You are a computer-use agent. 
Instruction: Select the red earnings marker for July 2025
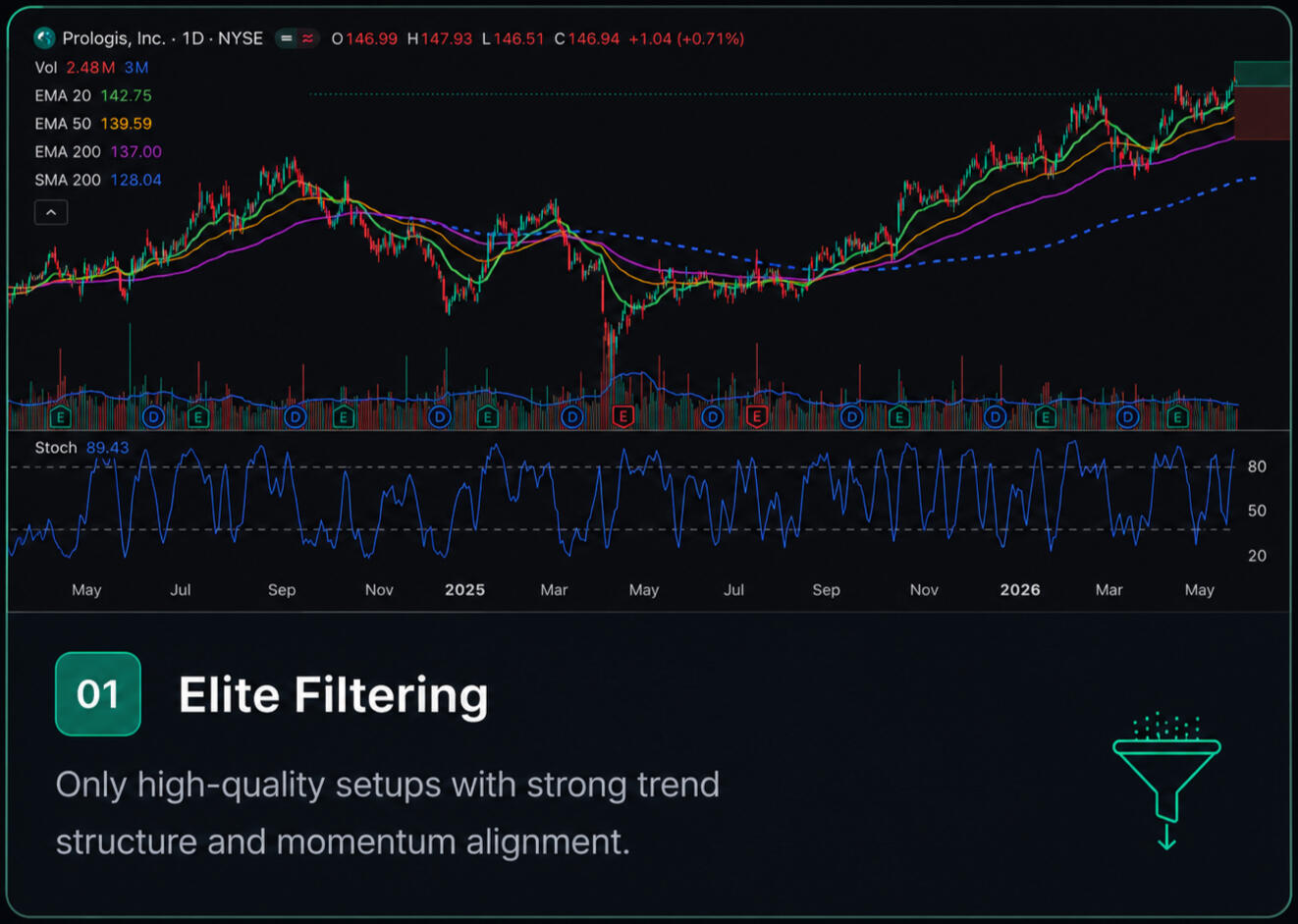click(756, 417)
